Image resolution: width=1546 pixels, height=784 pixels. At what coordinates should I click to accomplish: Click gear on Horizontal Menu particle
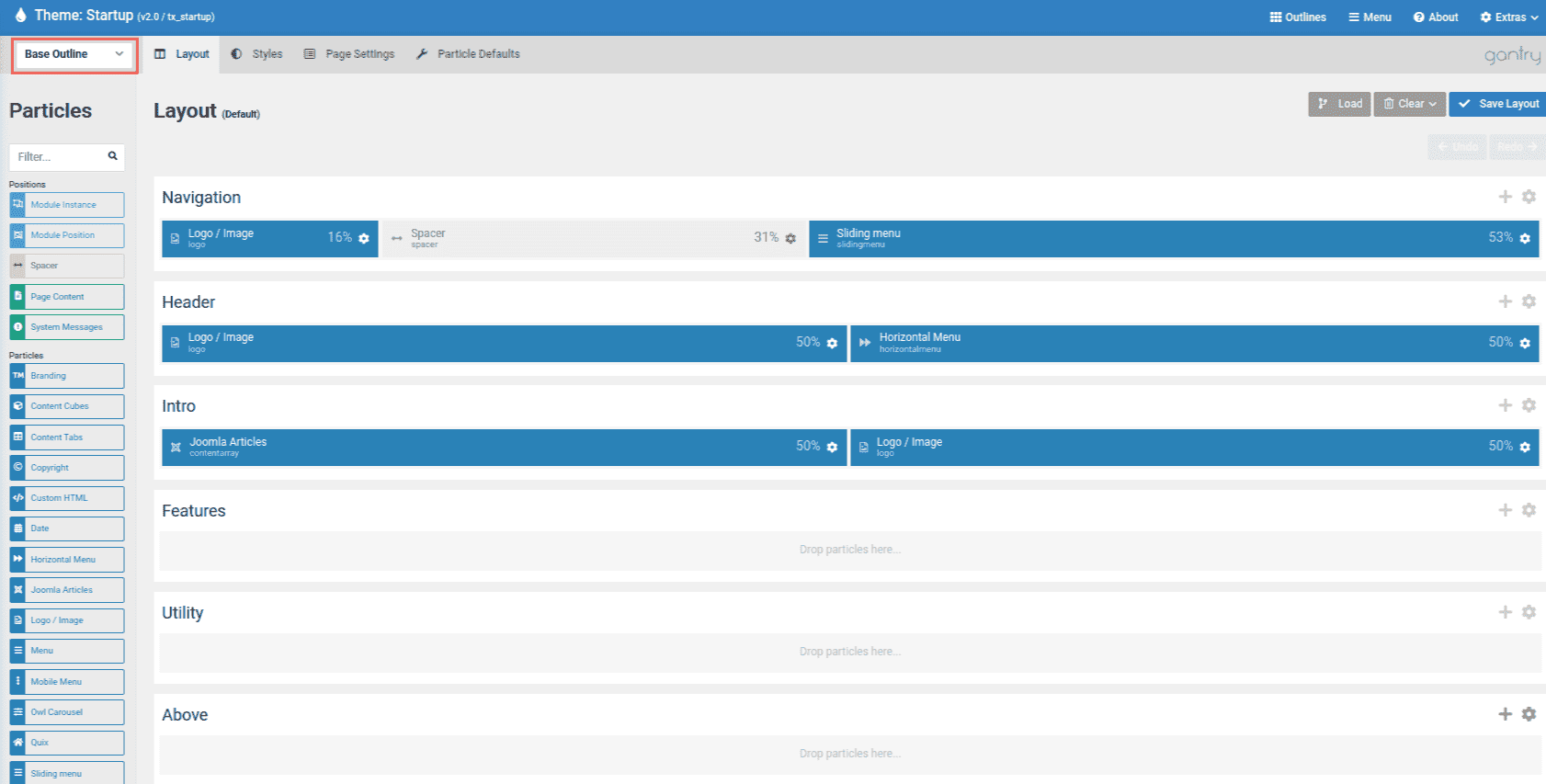point(1525,343)
